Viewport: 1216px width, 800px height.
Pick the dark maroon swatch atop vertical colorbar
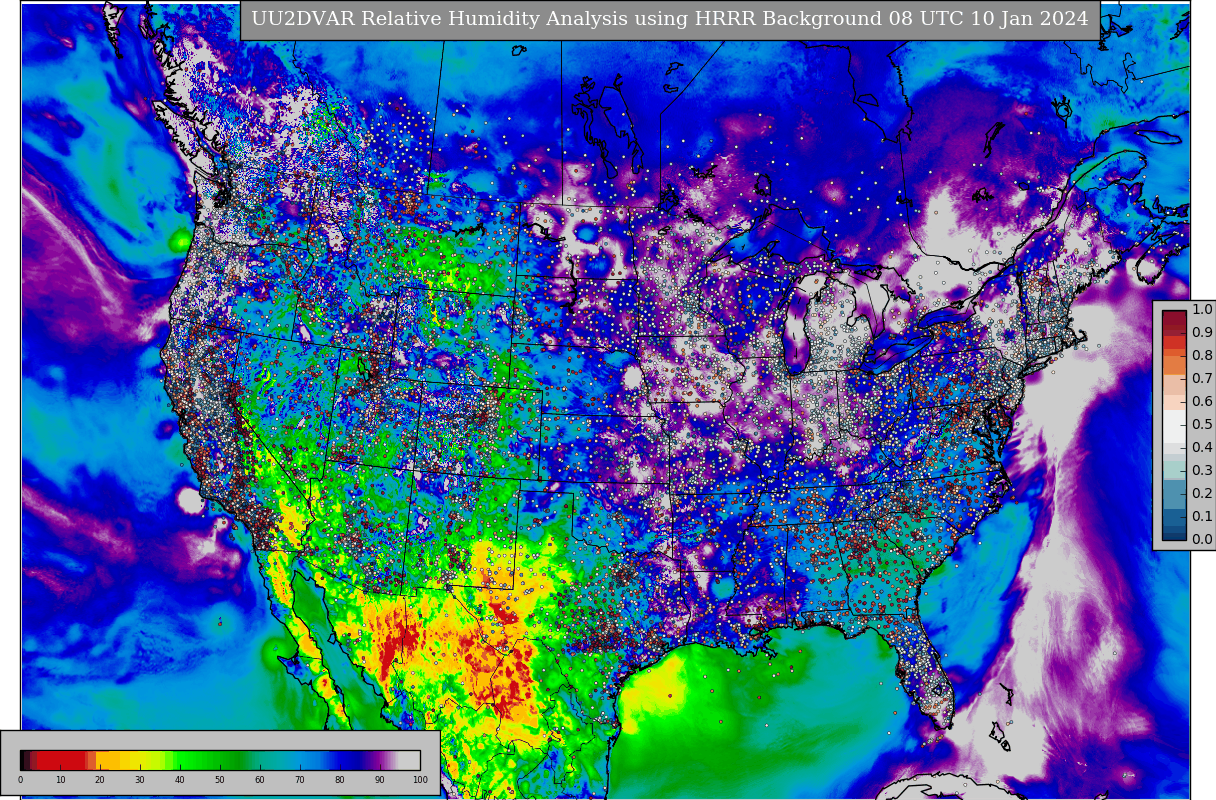point(1174,320)
